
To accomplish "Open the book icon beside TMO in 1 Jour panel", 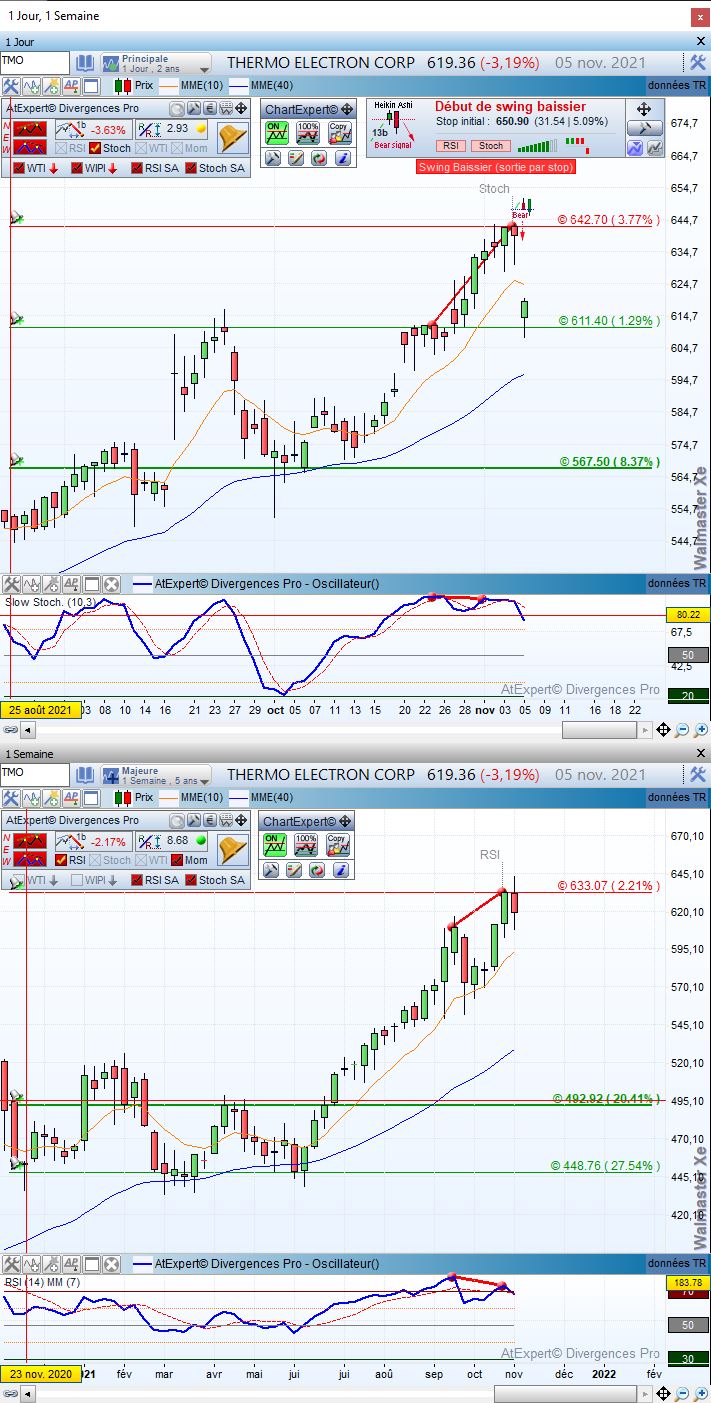I will click(x=85, y=62).
